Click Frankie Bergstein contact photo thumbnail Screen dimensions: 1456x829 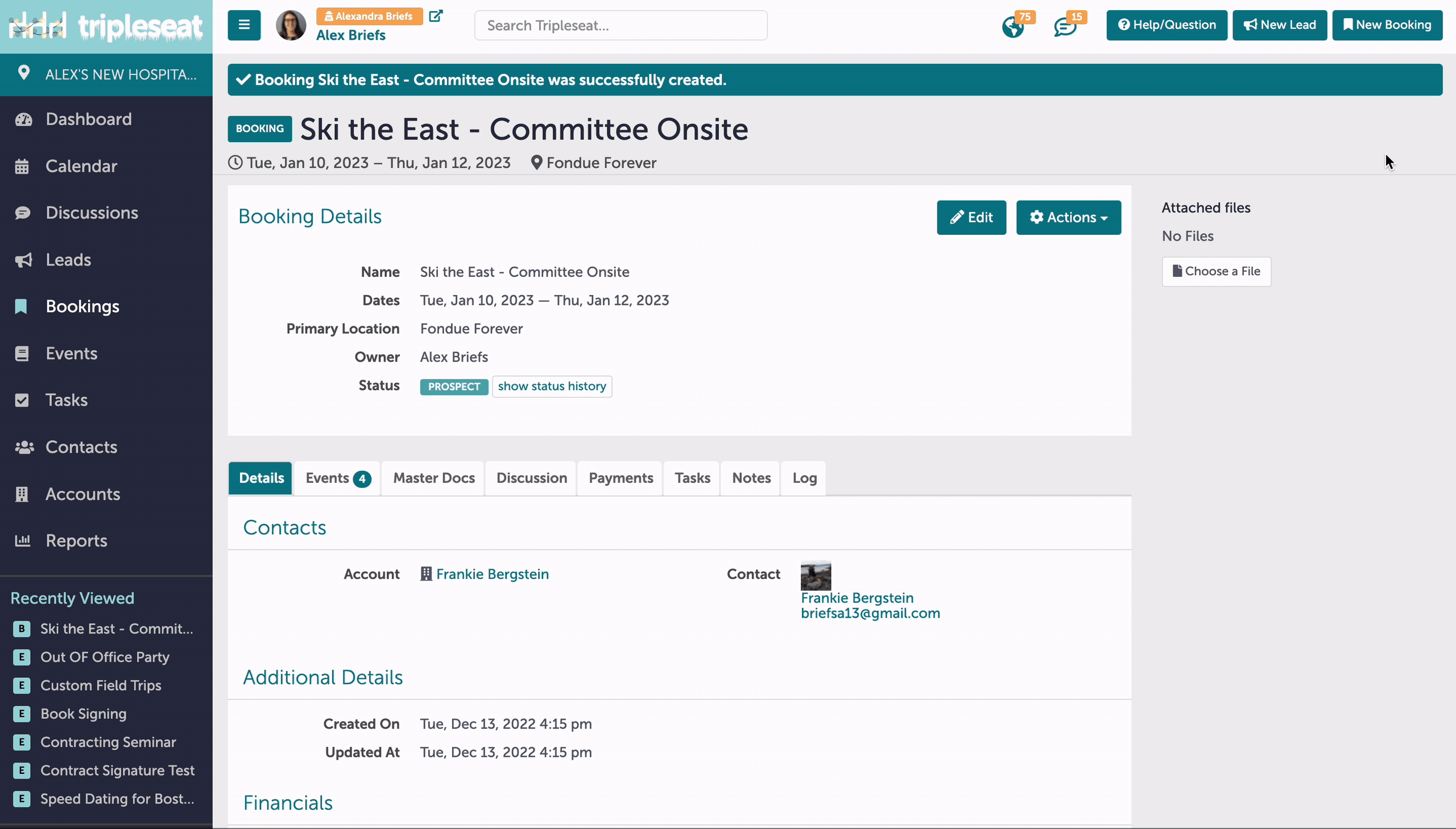click(x=816, y=575)
